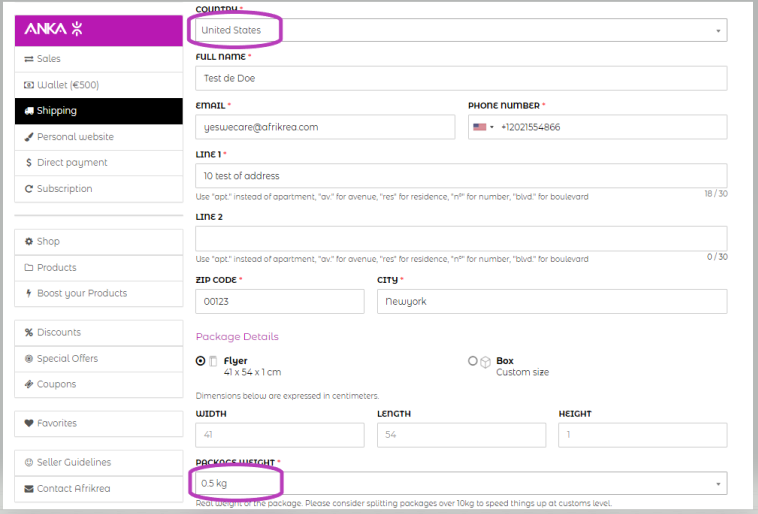
Task: Click the Height dimension field
Action: tap(642, 435)
